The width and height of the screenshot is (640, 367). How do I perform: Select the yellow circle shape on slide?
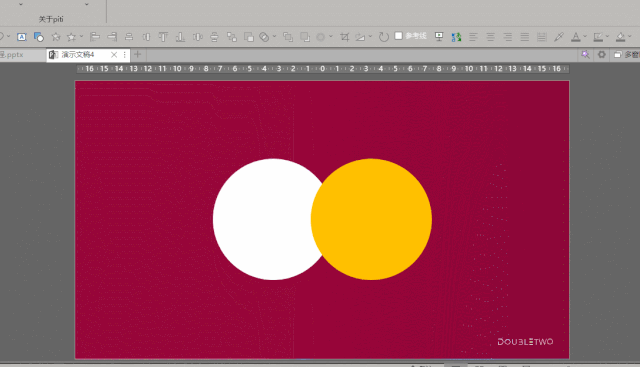pyautogui.click(x=371, y=219)
